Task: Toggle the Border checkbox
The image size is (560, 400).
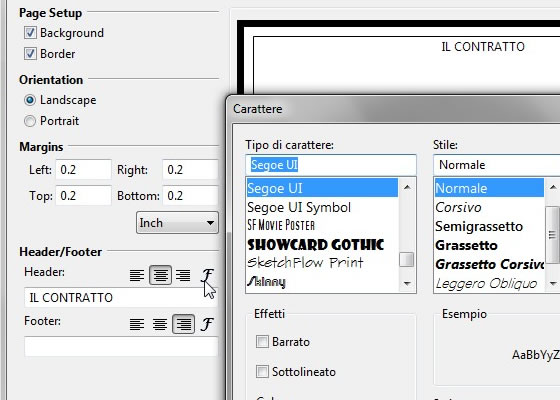Action: [30, 54]
